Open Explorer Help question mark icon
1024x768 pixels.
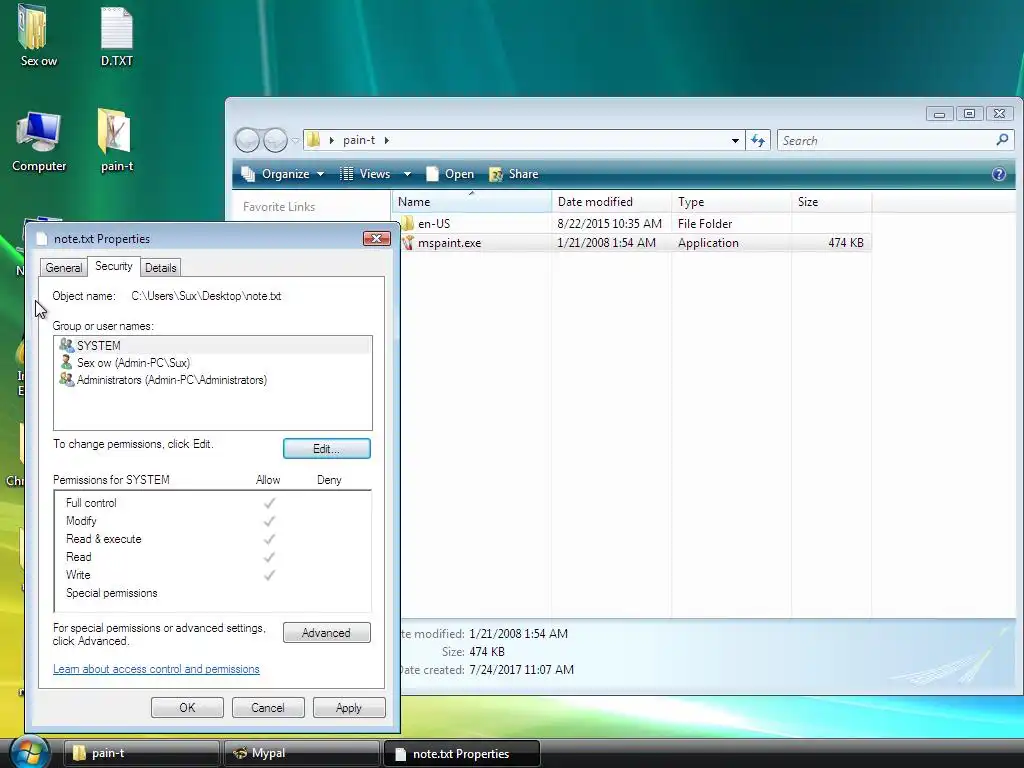click(999, 174)
